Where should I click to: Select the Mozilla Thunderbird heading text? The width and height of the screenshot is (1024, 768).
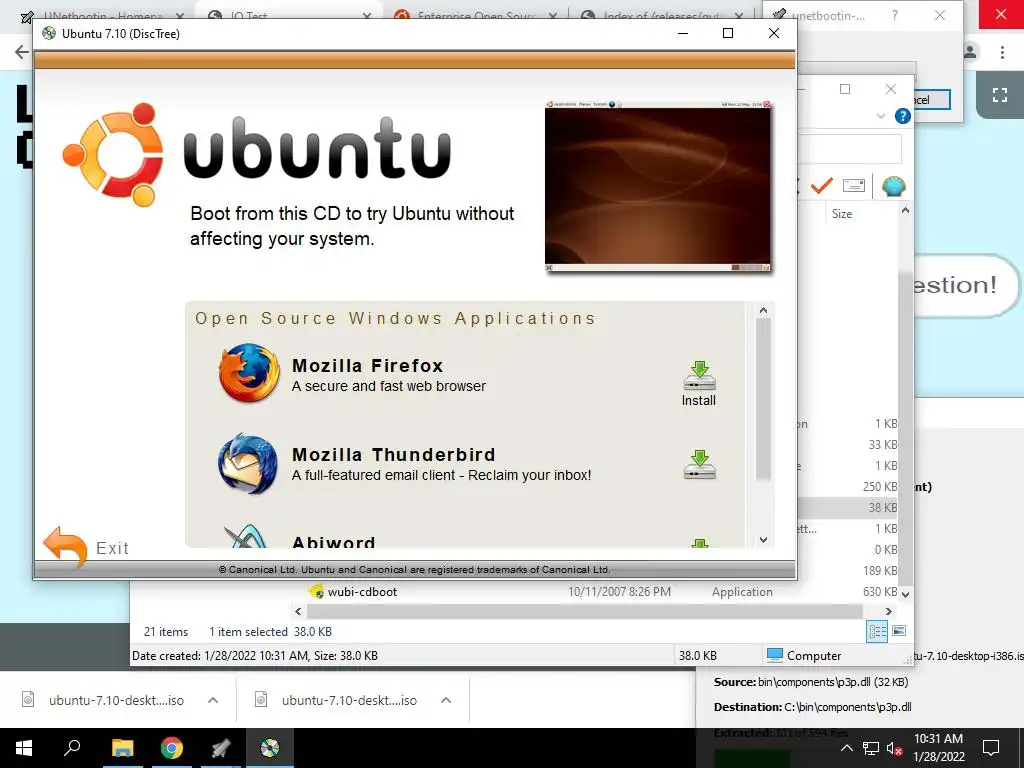393,455
